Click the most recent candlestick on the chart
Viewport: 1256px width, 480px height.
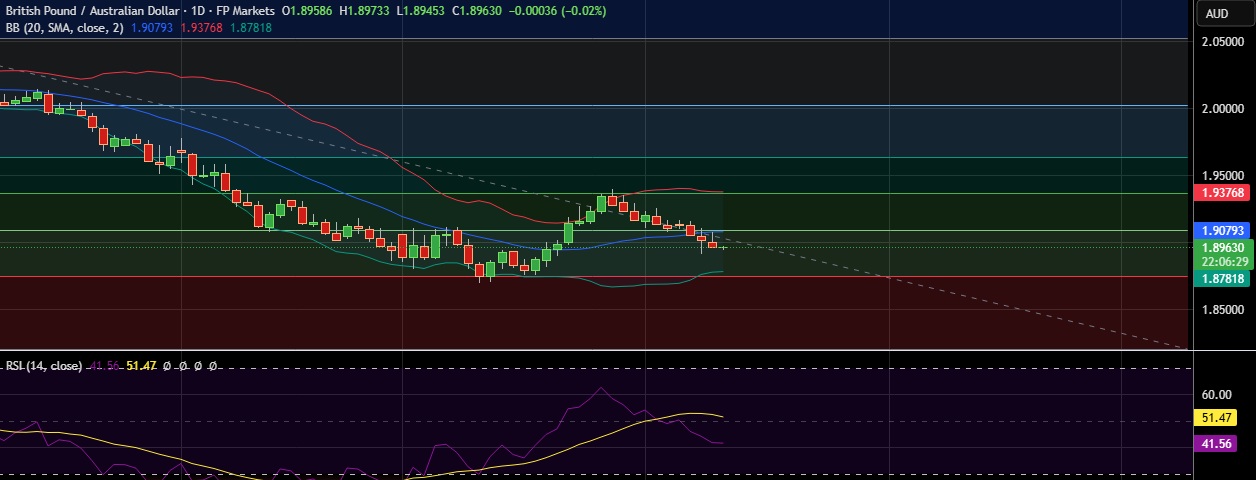click(723, 247)
